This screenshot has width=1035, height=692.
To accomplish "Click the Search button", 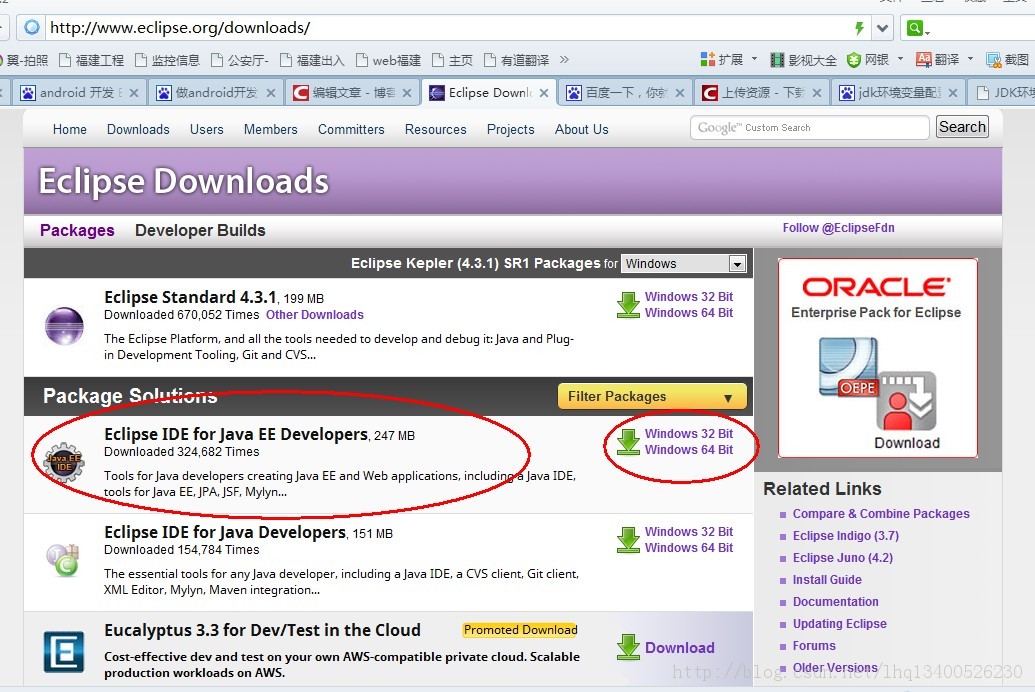I will point(961,126).
